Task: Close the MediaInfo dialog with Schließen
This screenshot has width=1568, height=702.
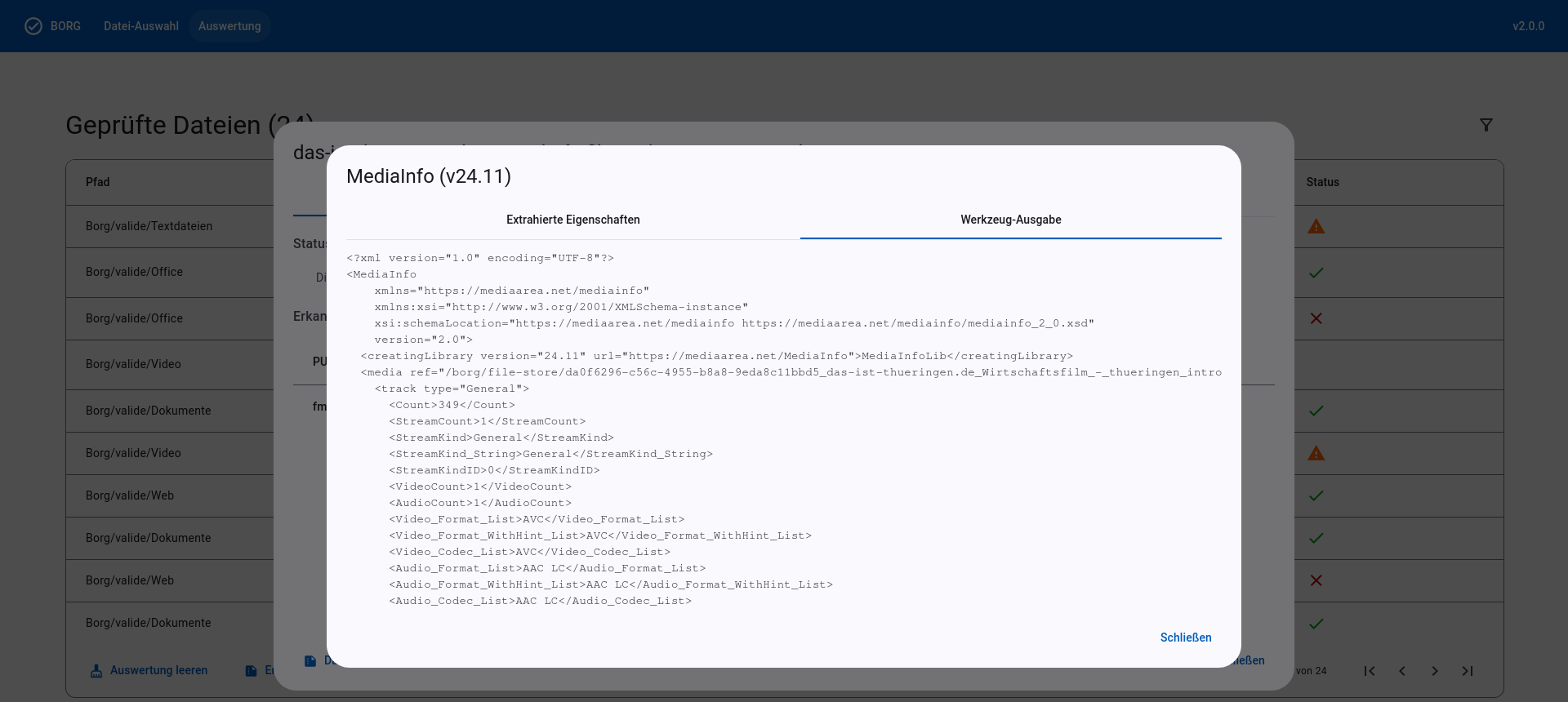Action: (x=1186, y=638)
